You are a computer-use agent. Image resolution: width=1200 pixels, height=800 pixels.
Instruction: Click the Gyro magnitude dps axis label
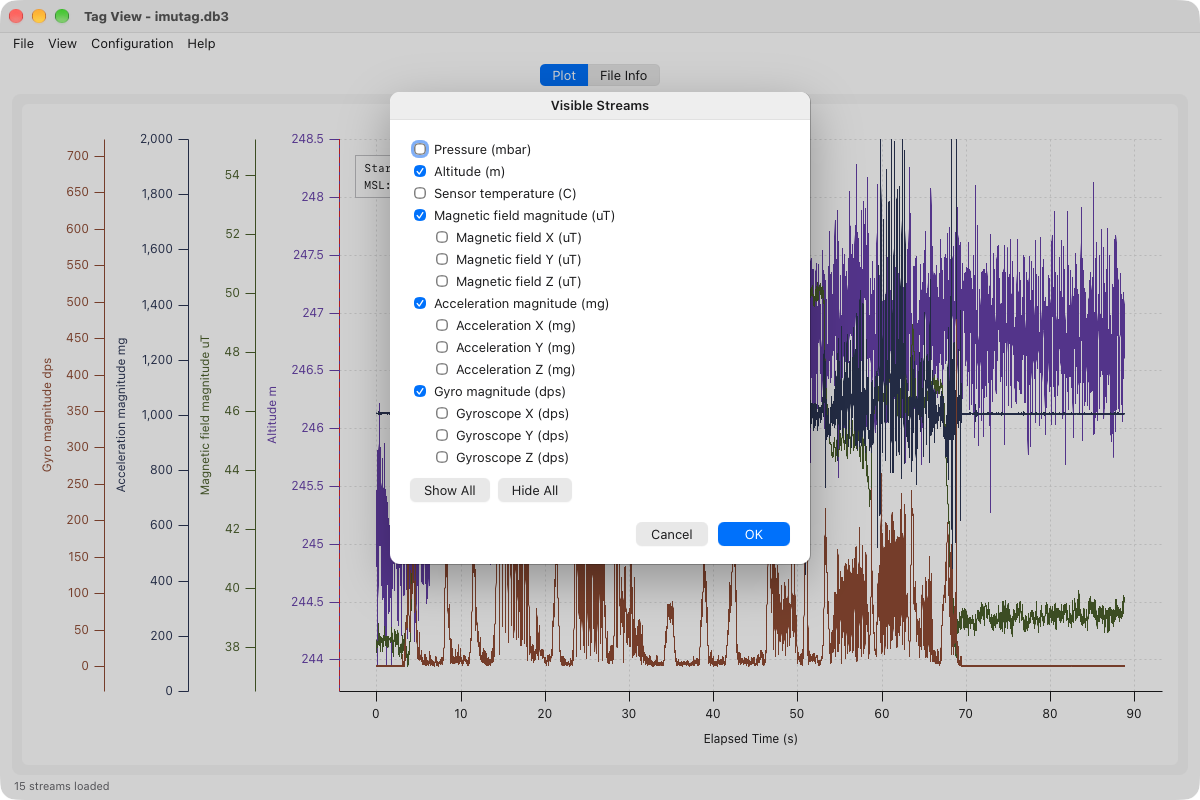pos(47,414)
